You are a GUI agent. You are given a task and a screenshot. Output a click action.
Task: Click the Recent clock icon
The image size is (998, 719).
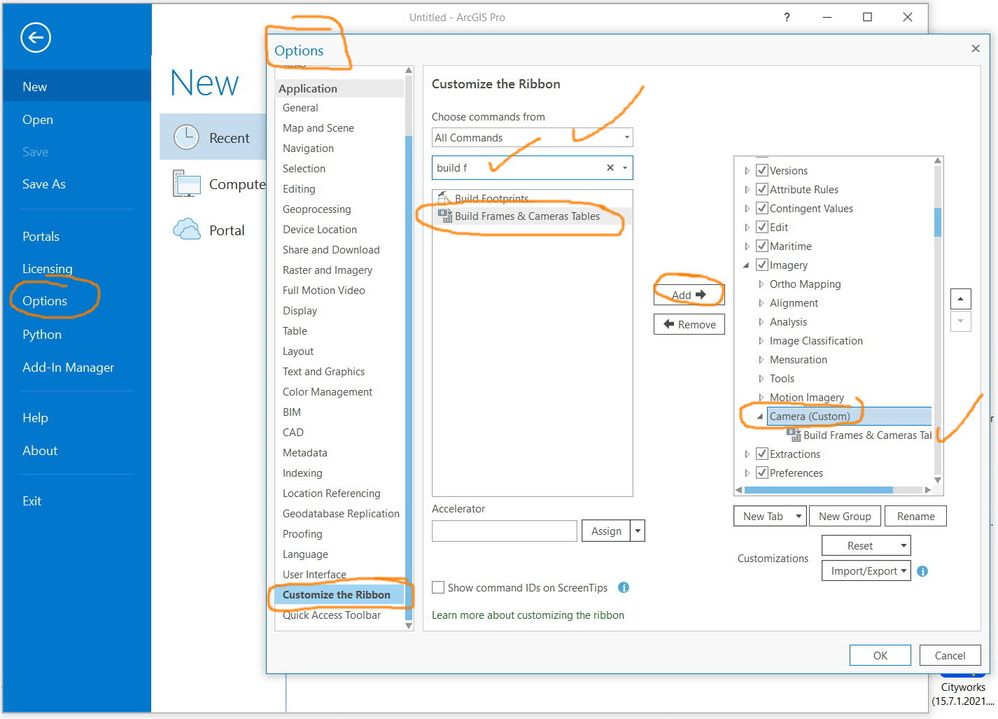click(x=186, y=137)
